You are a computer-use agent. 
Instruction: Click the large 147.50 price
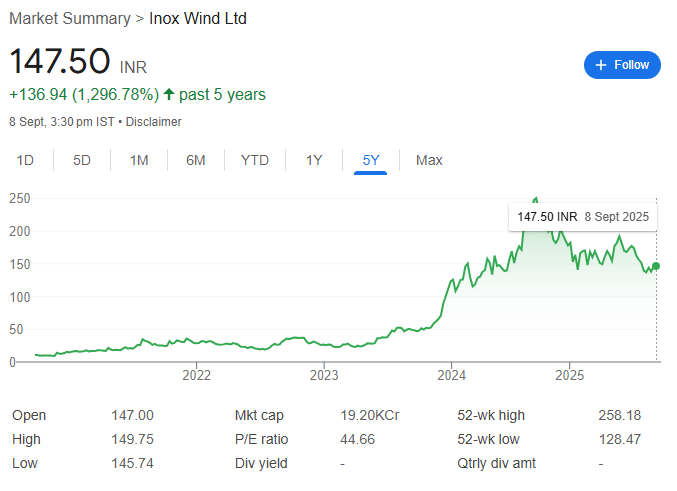[60, 61]
